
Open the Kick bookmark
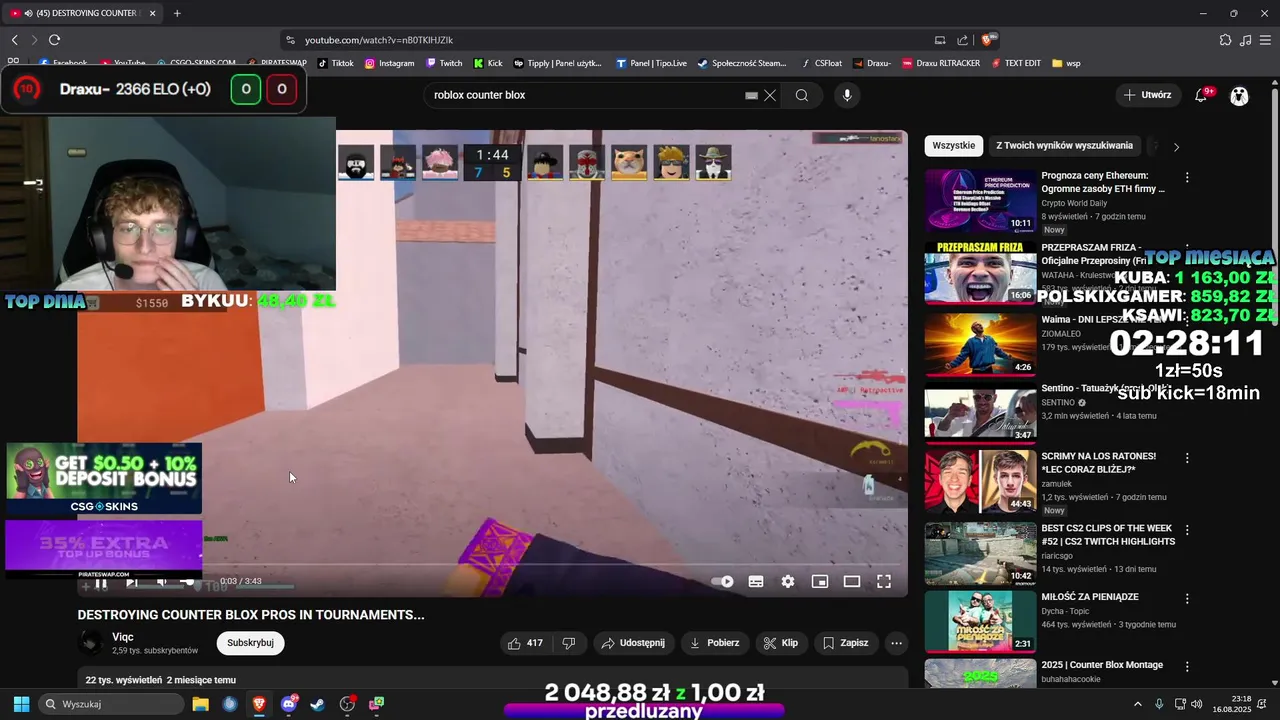pyautogui.click(x=488, y=63)
